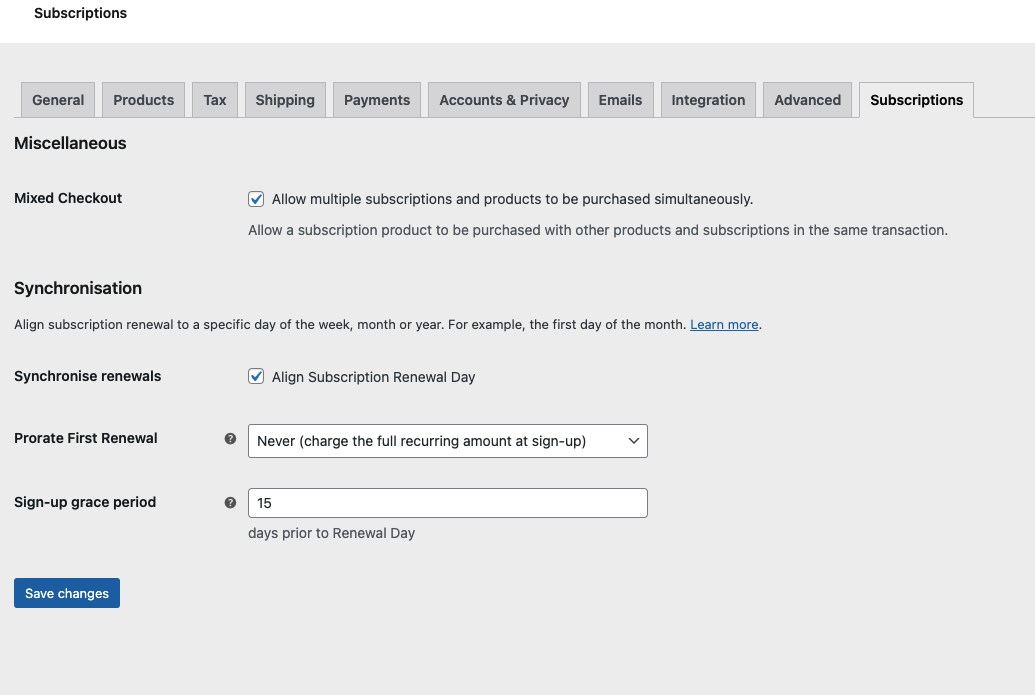1035x695 pixels.
Task: Open the Prorate First Renewal dropdown
Action: click(x=447, y=441)
